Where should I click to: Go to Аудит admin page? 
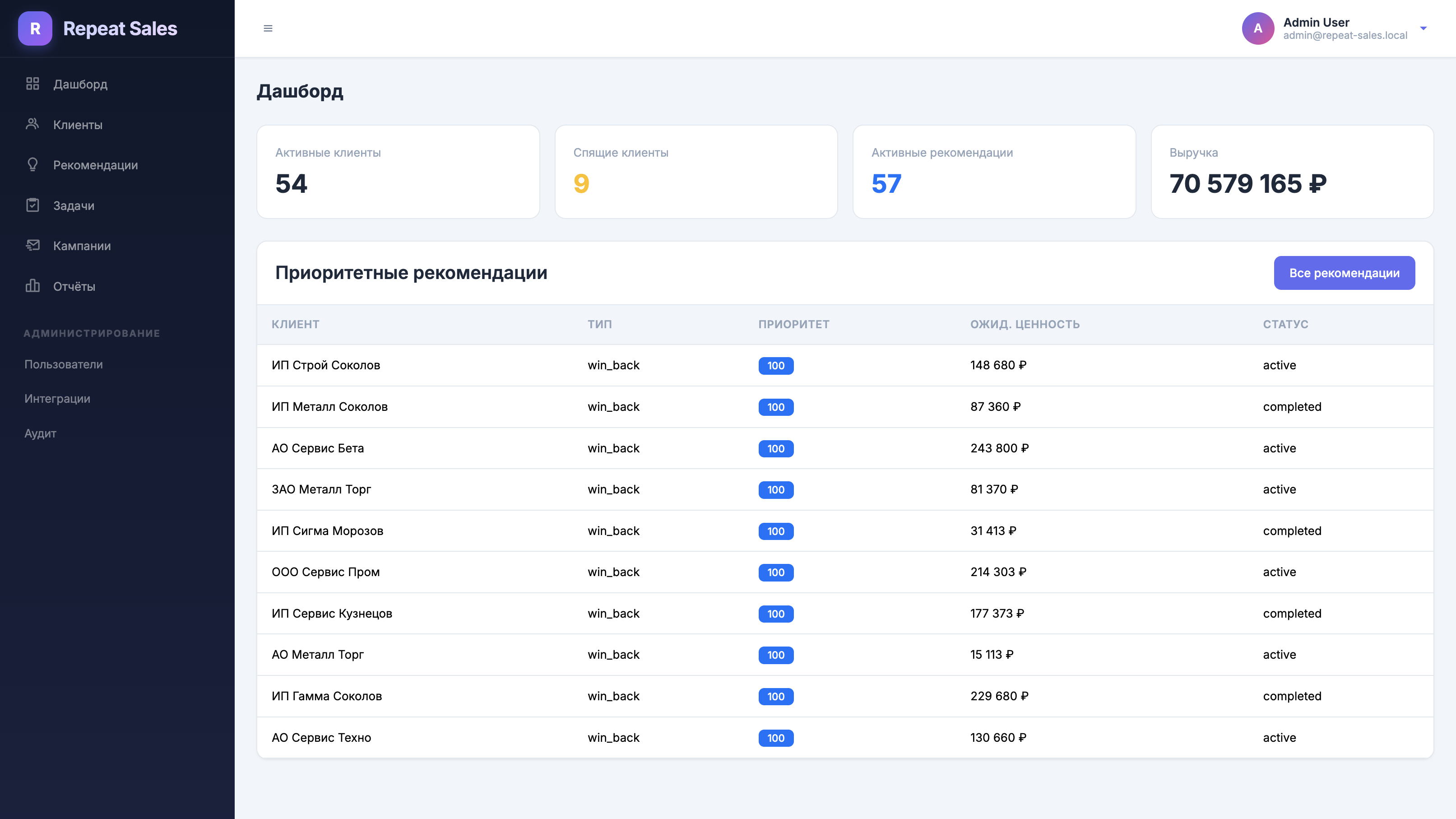pos(40,433)
